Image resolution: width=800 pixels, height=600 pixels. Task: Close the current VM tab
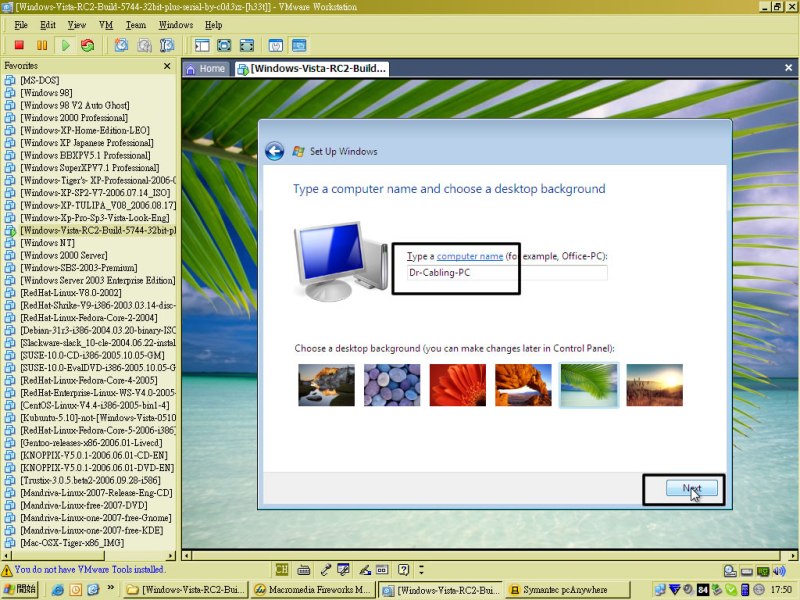click(x=788, y=68)
